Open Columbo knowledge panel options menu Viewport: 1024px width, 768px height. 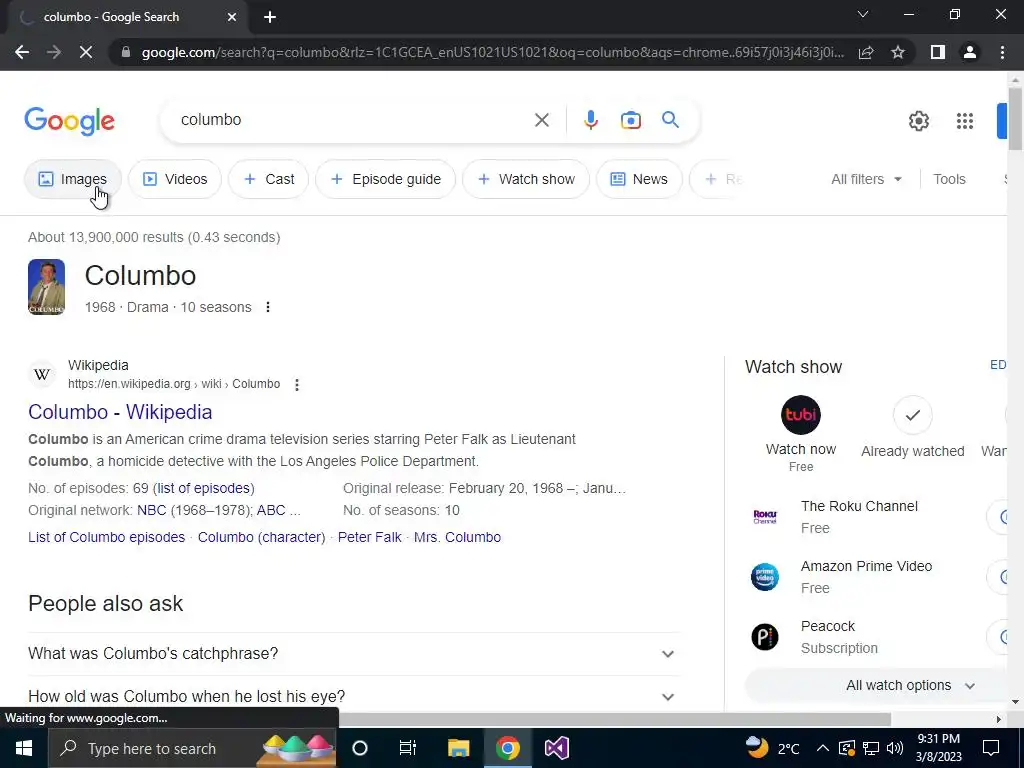click(268, 307)
